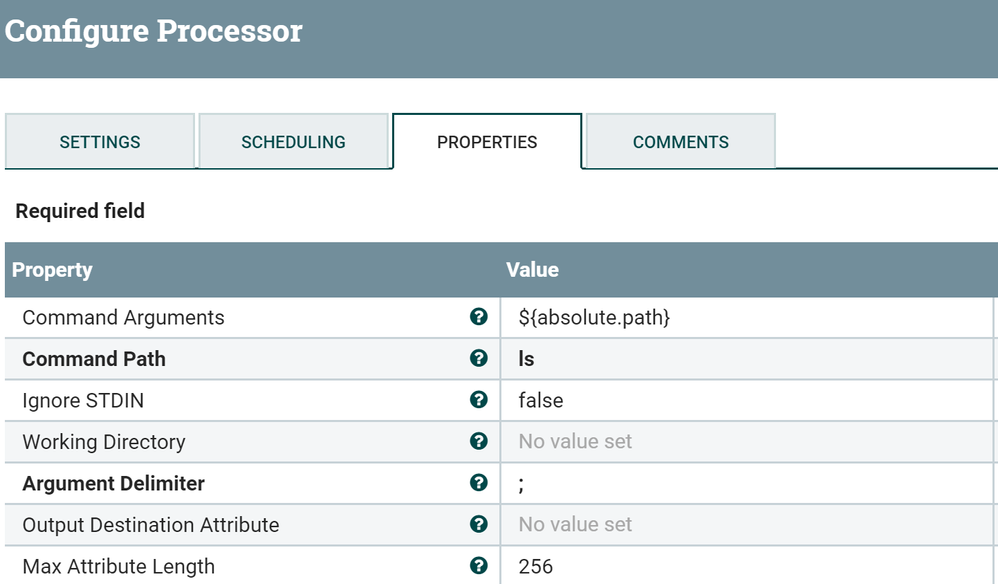Select the Properties tab
The height and width of the screenshot is (584, 998).
[487, 142]
